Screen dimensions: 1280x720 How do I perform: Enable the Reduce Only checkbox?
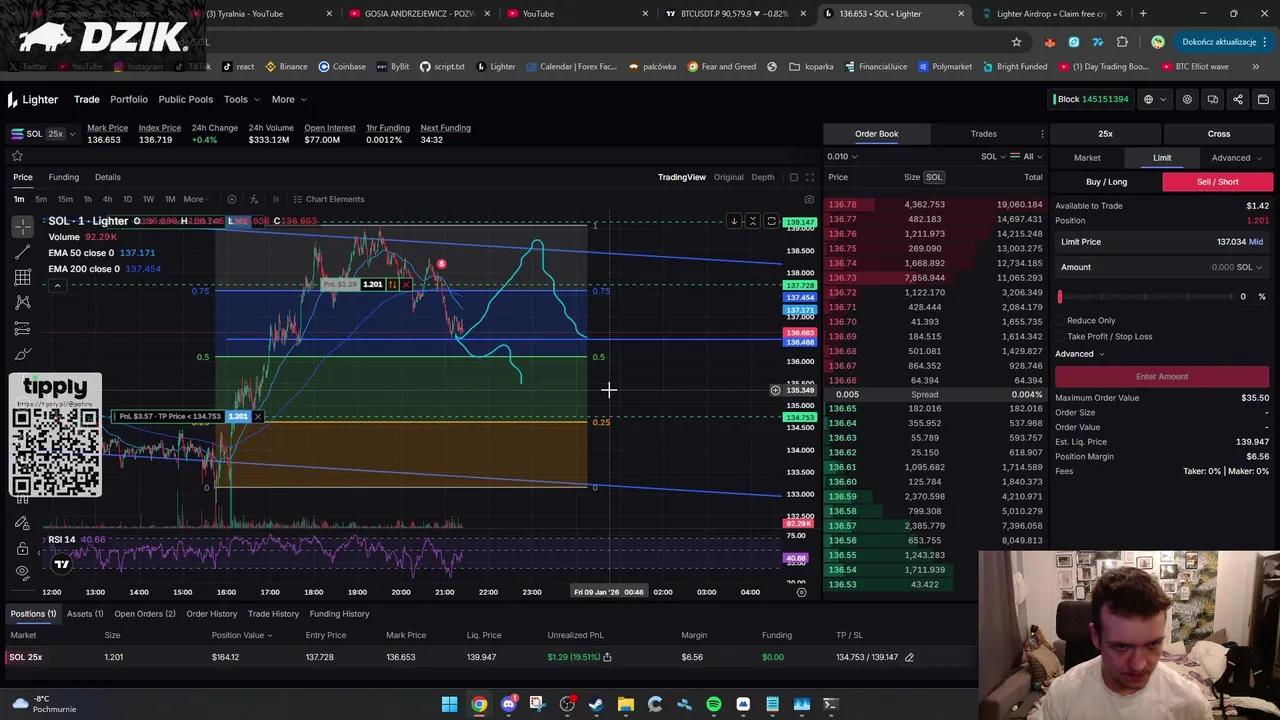1060,321
